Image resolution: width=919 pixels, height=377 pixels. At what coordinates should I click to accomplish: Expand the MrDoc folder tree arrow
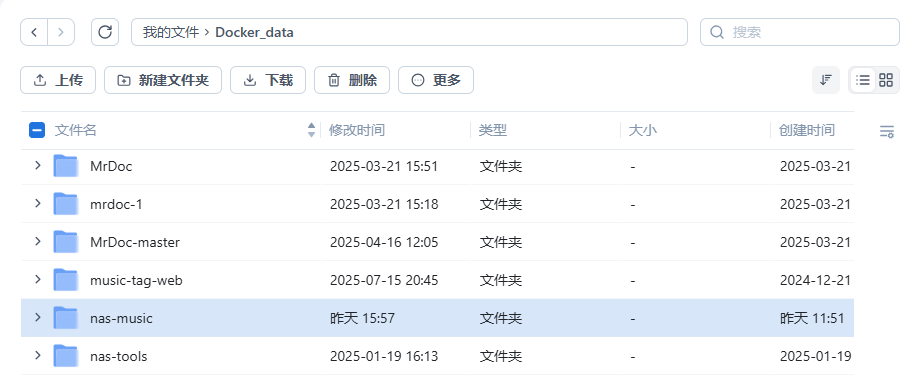pyautogui.click(x=38, y=165)
